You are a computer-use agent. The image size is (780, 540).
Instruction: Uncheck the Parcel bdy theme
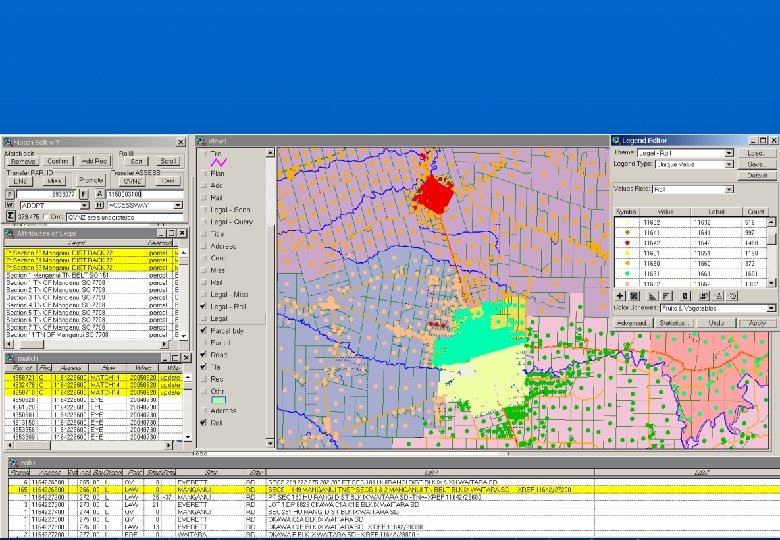tap(204, 330)
